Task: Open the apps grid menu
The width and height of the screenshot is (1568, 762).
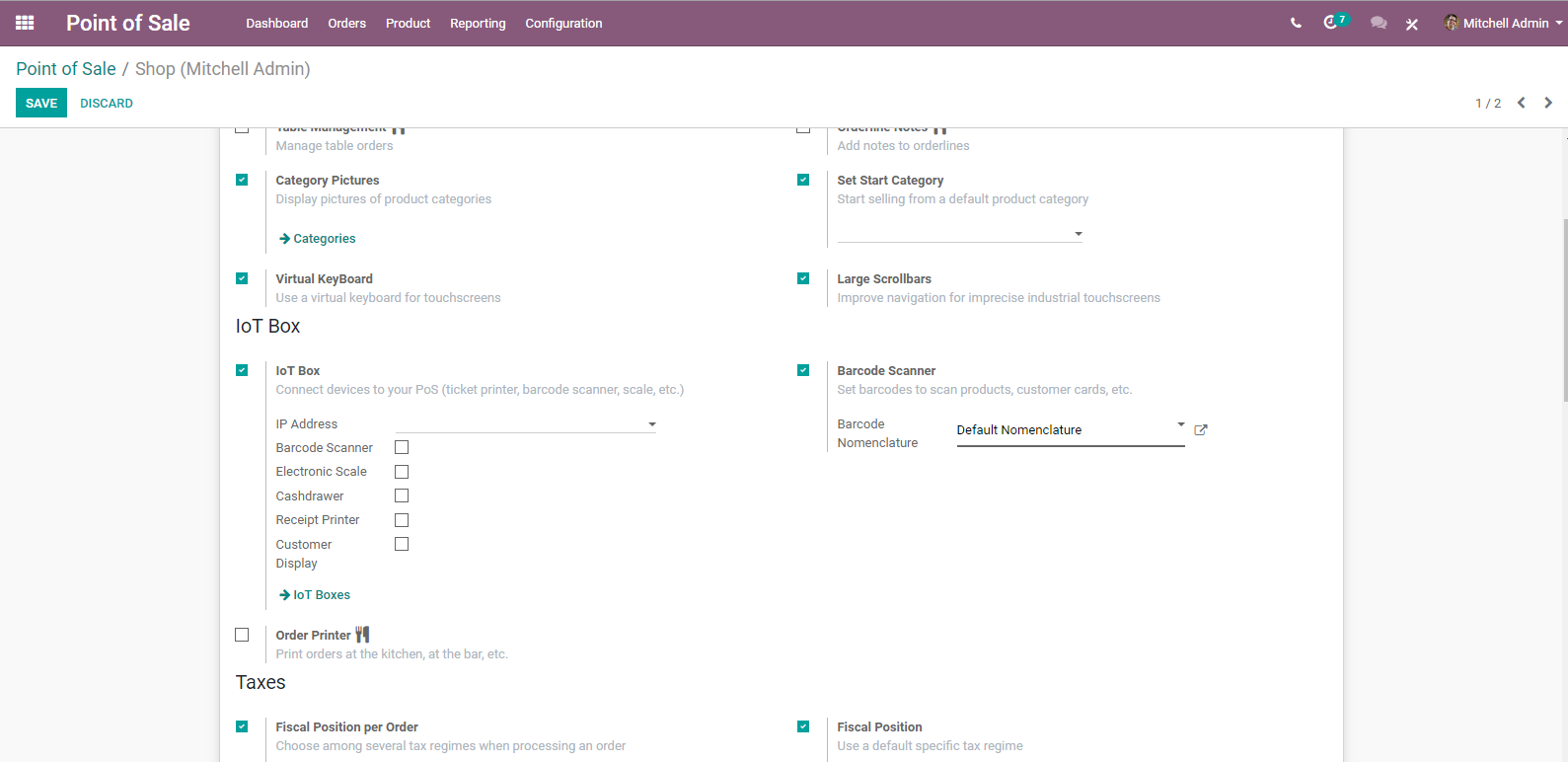Action: tap(25, 23)
